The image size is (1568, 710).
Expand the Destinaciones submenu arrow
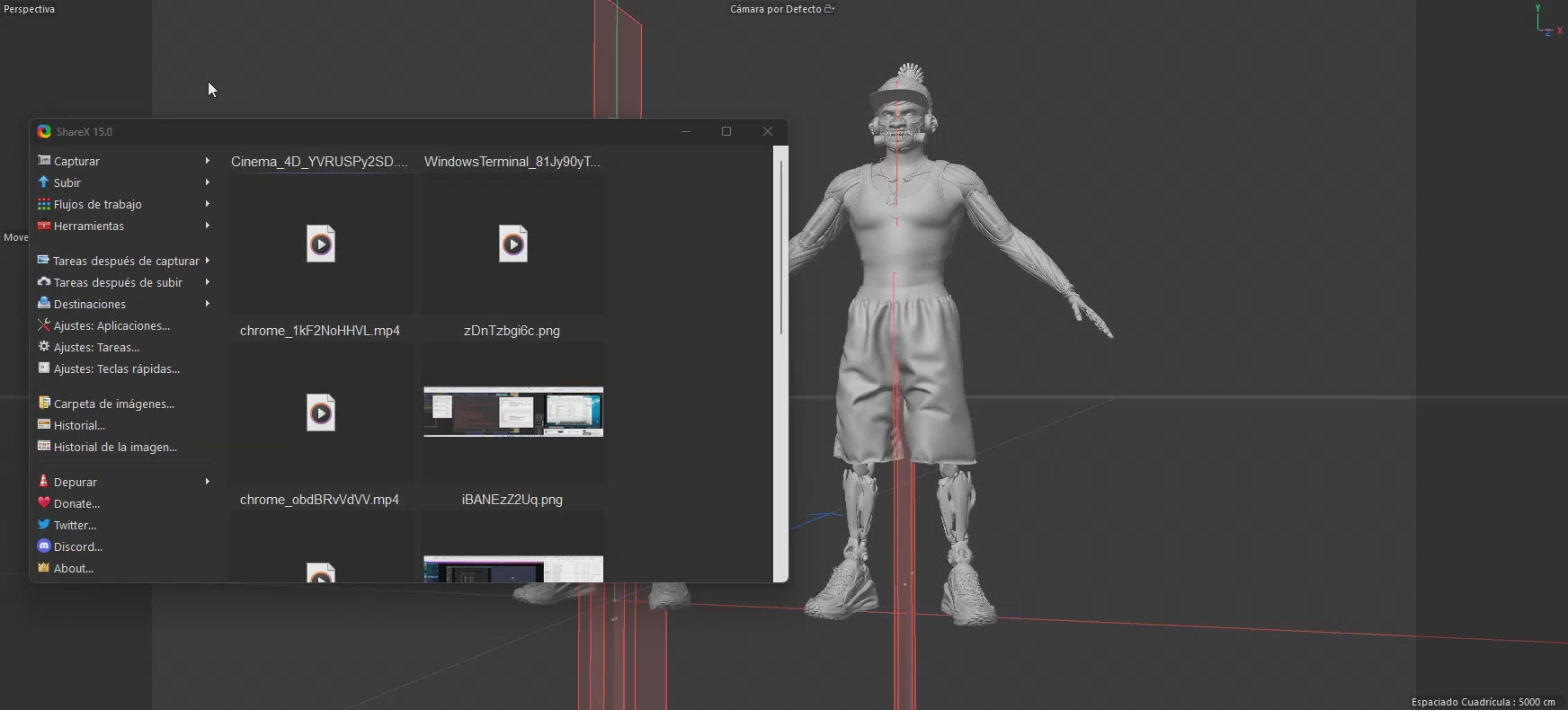[208, 304]
